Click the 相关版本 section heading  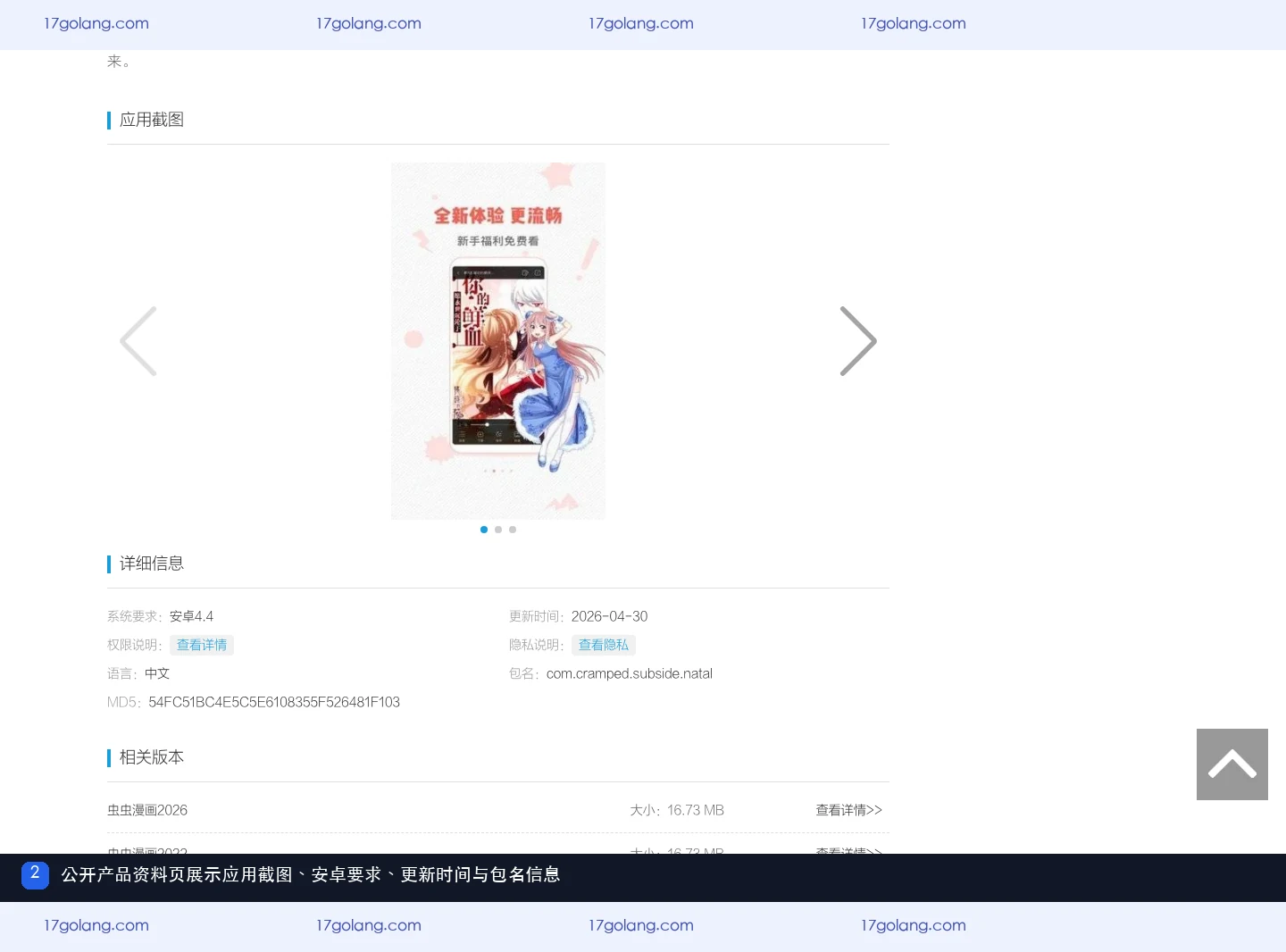152,757
